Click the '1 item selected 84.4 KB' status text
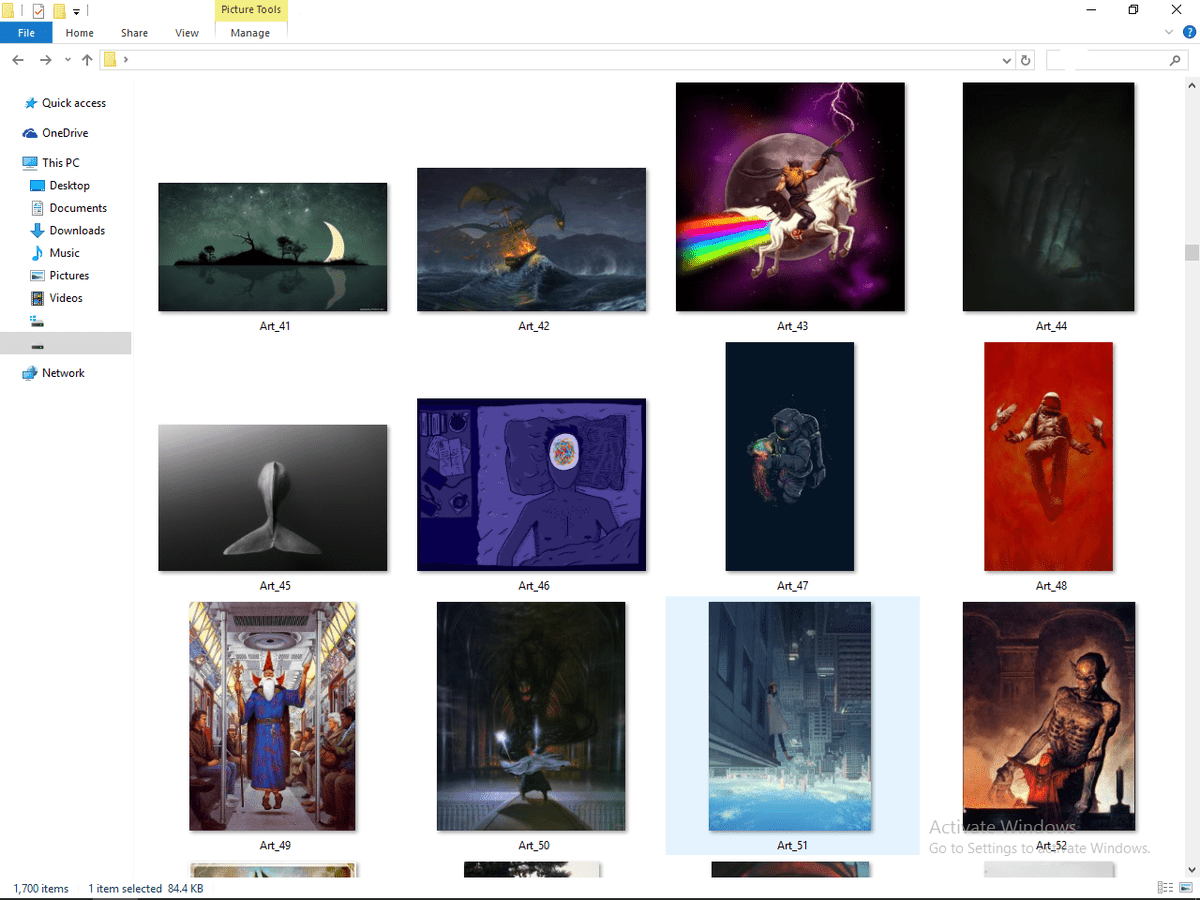The width and height of the screenshot is (1200, 900). coord(146,888)
